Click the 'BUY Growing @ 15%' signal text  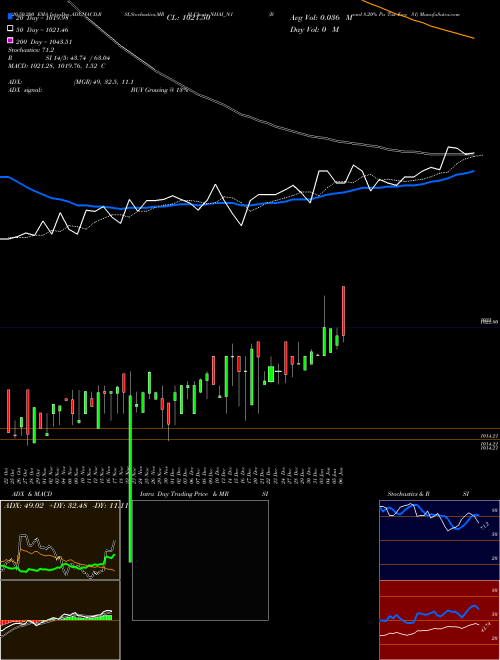[159, 90]
